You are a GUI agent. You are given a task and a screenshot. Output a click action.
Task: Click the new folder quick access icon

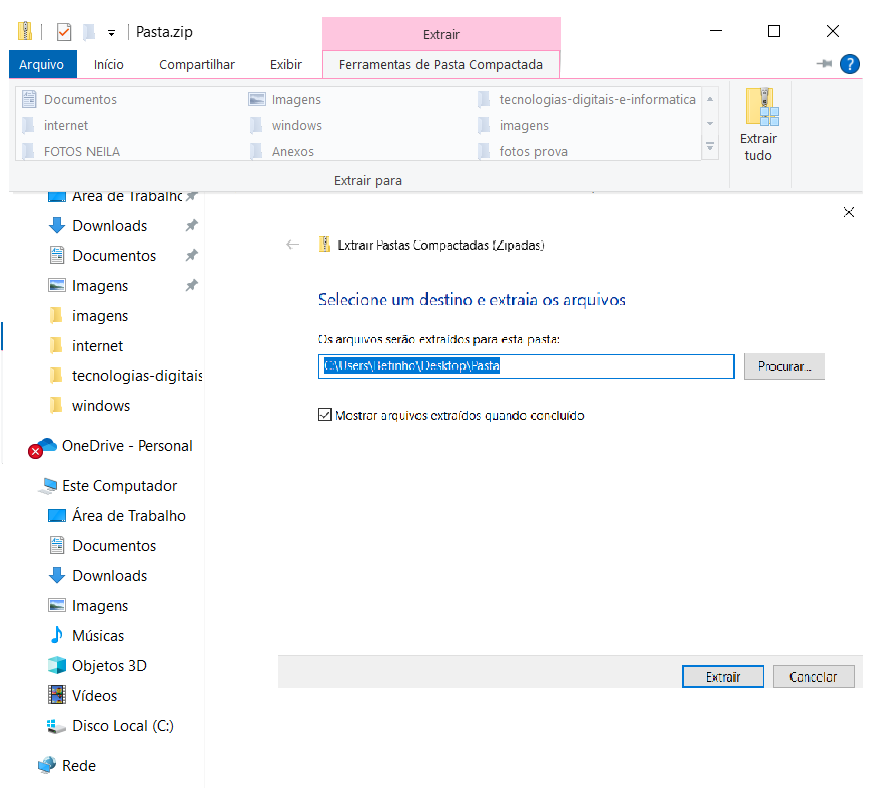[x=89, y=32]
